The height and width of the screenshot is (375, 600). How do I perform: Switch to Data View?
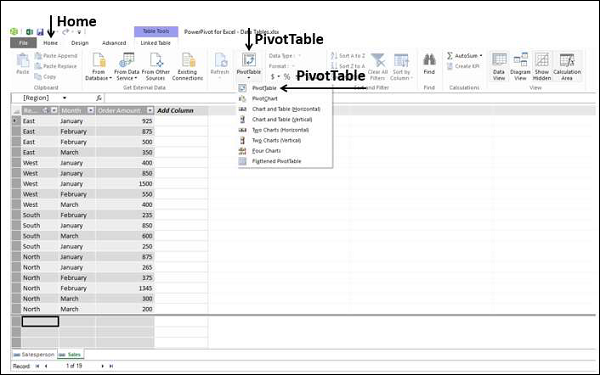click(x=499, y=67)
